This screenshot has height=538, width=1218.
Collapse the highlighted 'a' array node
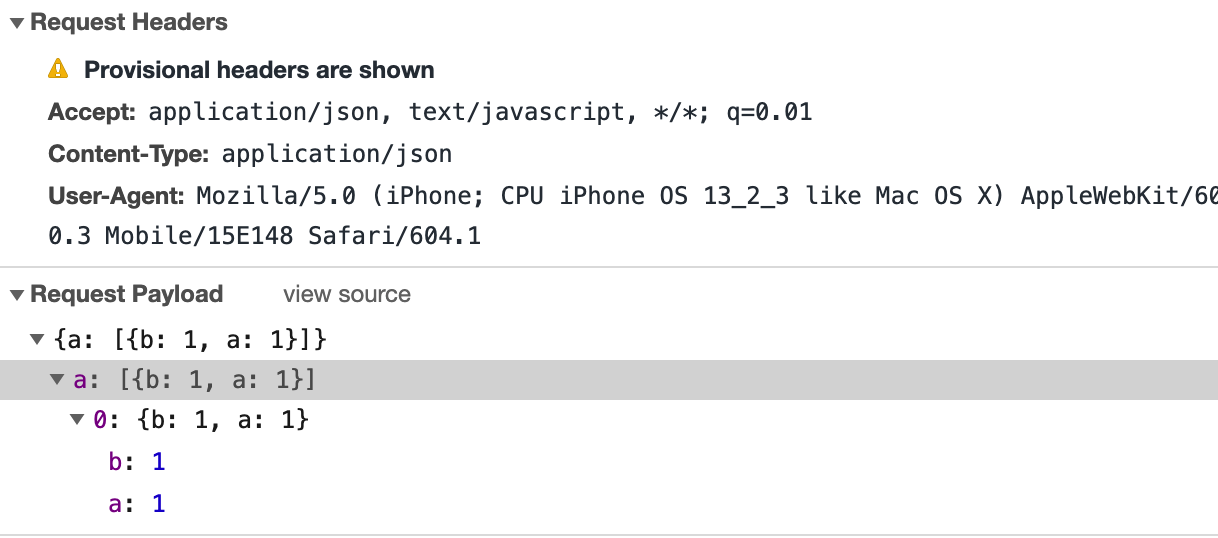point(59,380)
